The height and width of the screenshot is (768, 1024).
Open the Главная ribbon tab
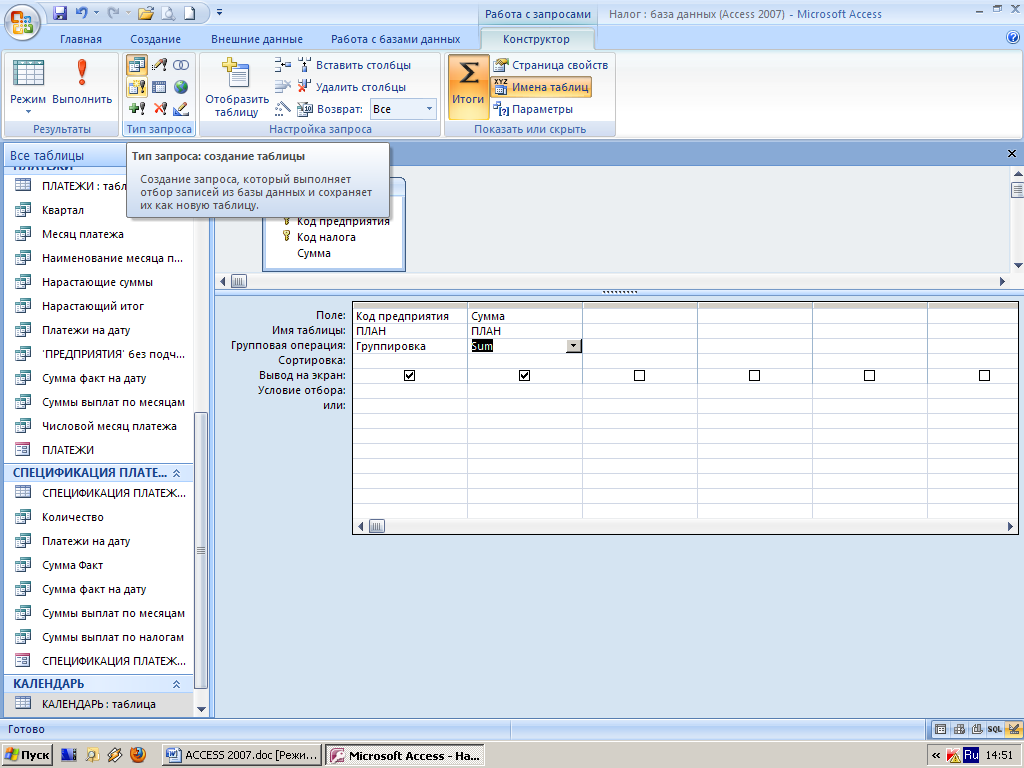coord(81,39)
